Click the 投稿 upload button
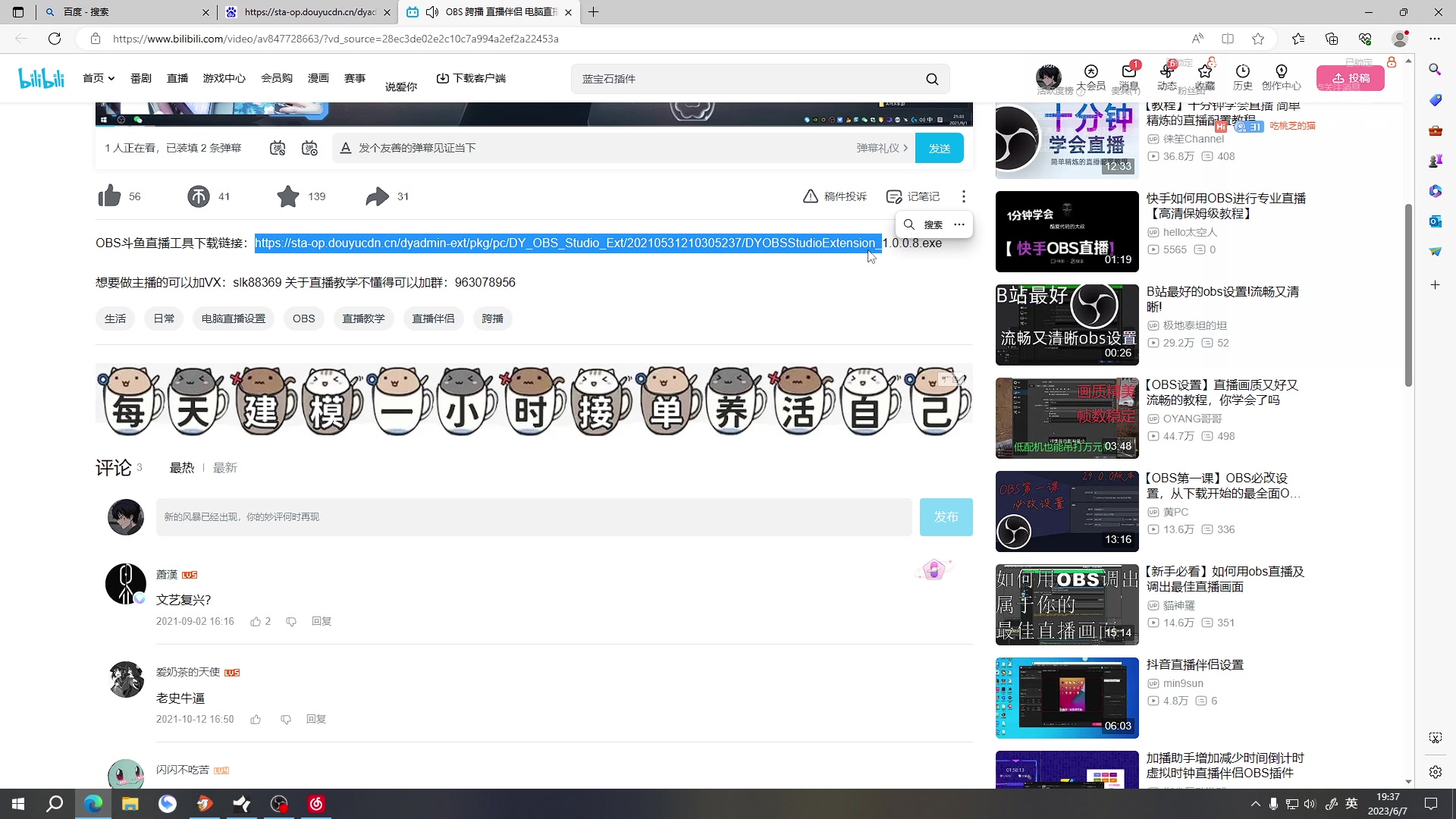 click(1351, 78)
